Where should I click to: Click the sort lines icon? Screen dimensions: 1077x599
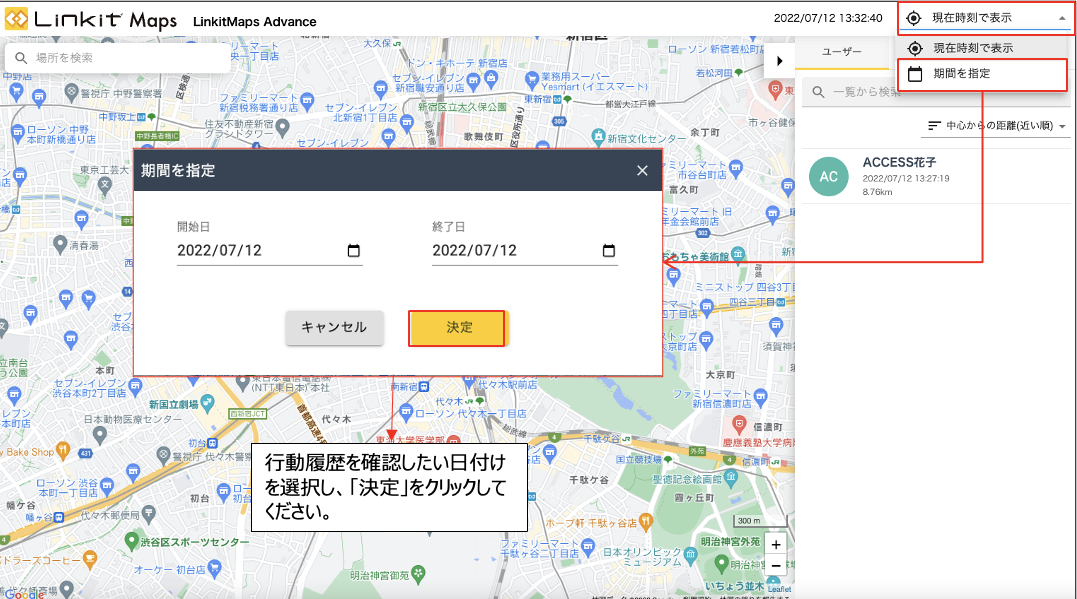coord(934,126)
